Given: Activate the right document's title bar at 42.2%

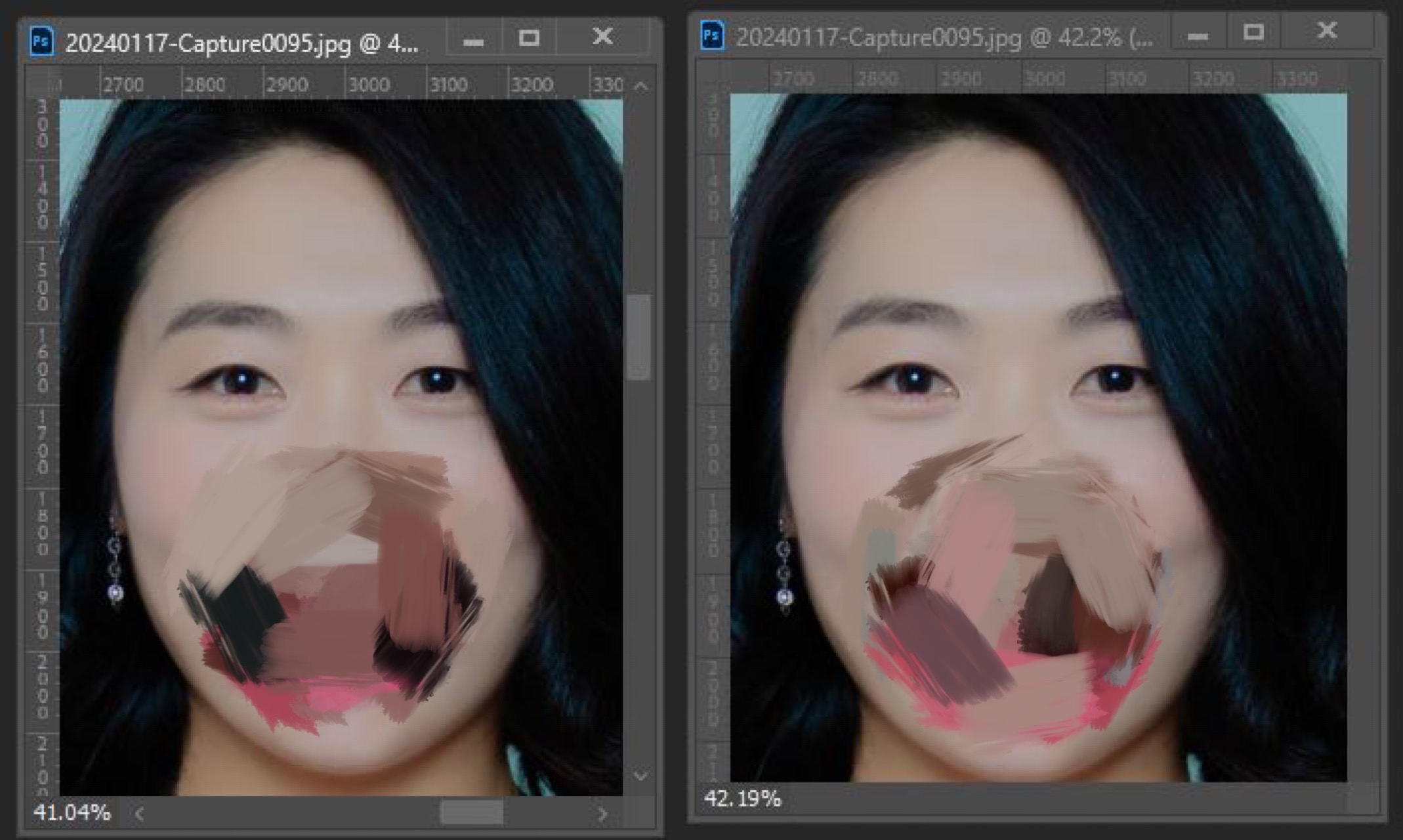Looking at the screenshot, I should (x=945, y=37).
